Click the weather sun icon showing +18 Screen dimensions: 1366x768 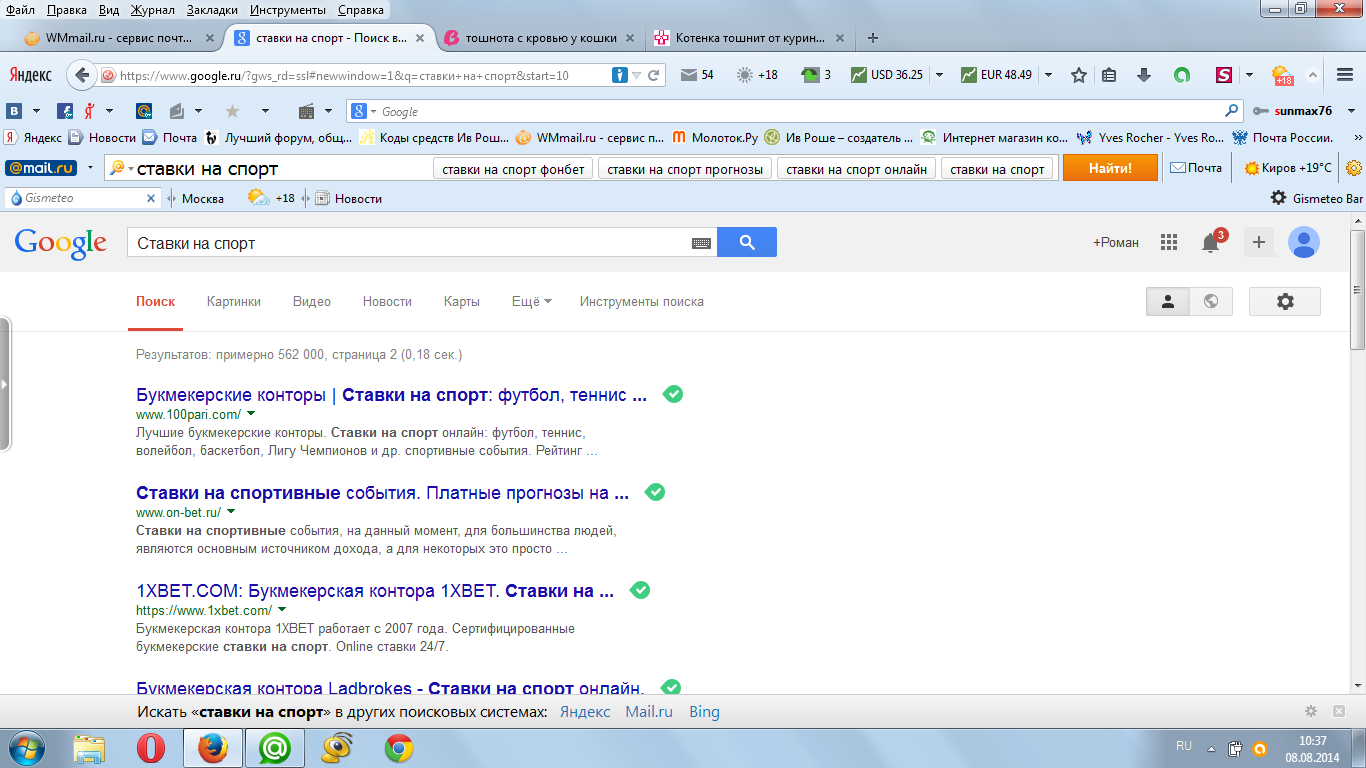click(x=757, y=75)
